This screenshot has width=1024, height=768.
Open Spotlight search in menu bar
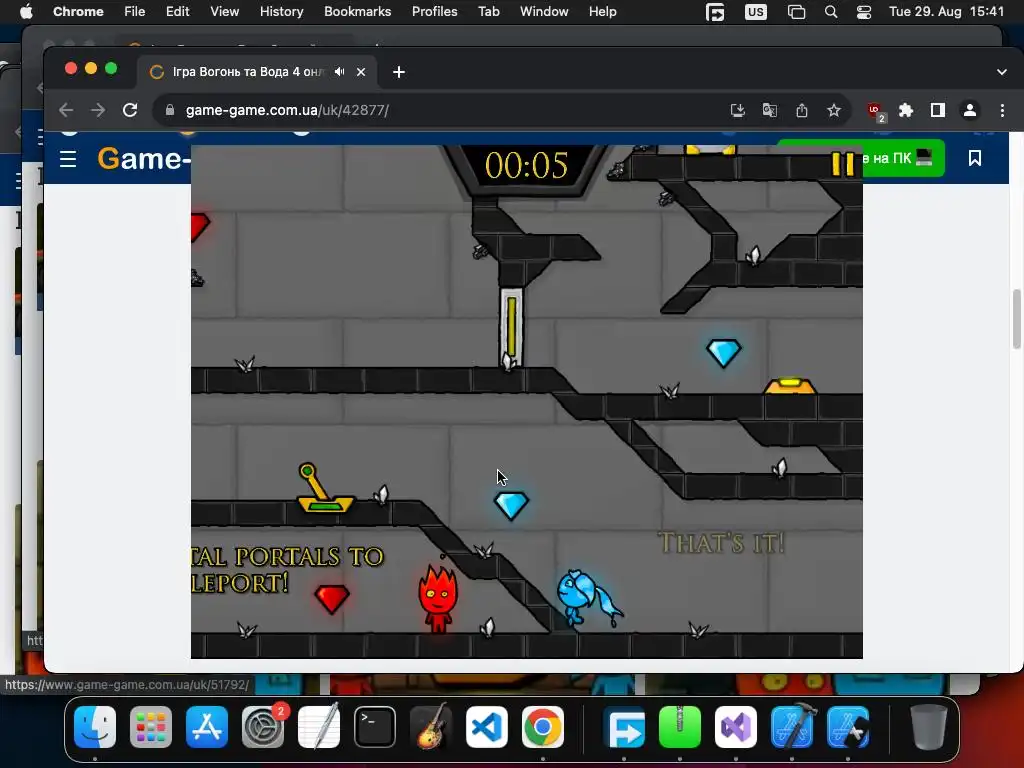(x=831, y=12)
